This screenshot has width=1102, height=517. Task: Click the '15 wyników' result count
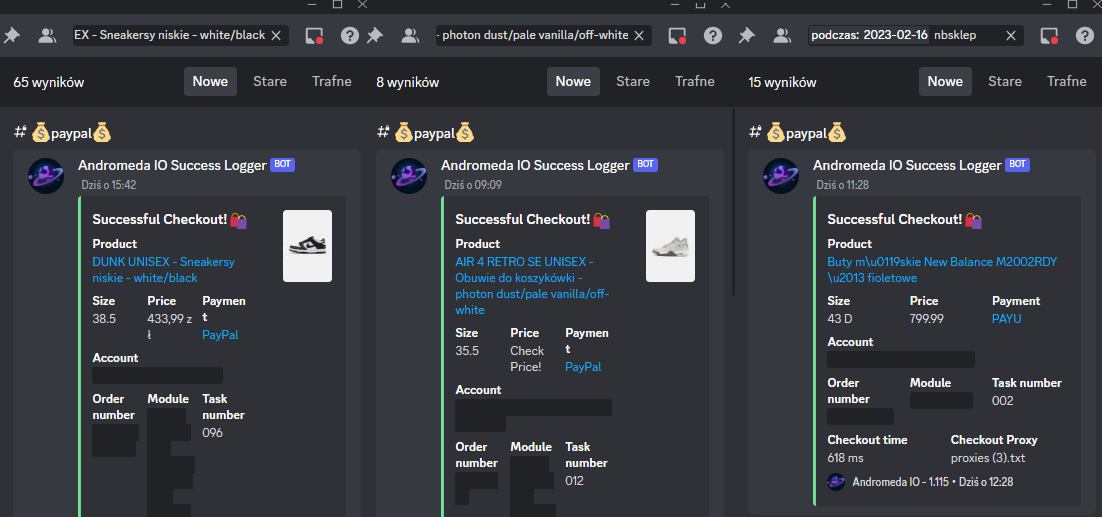click(x=782, y=82)
